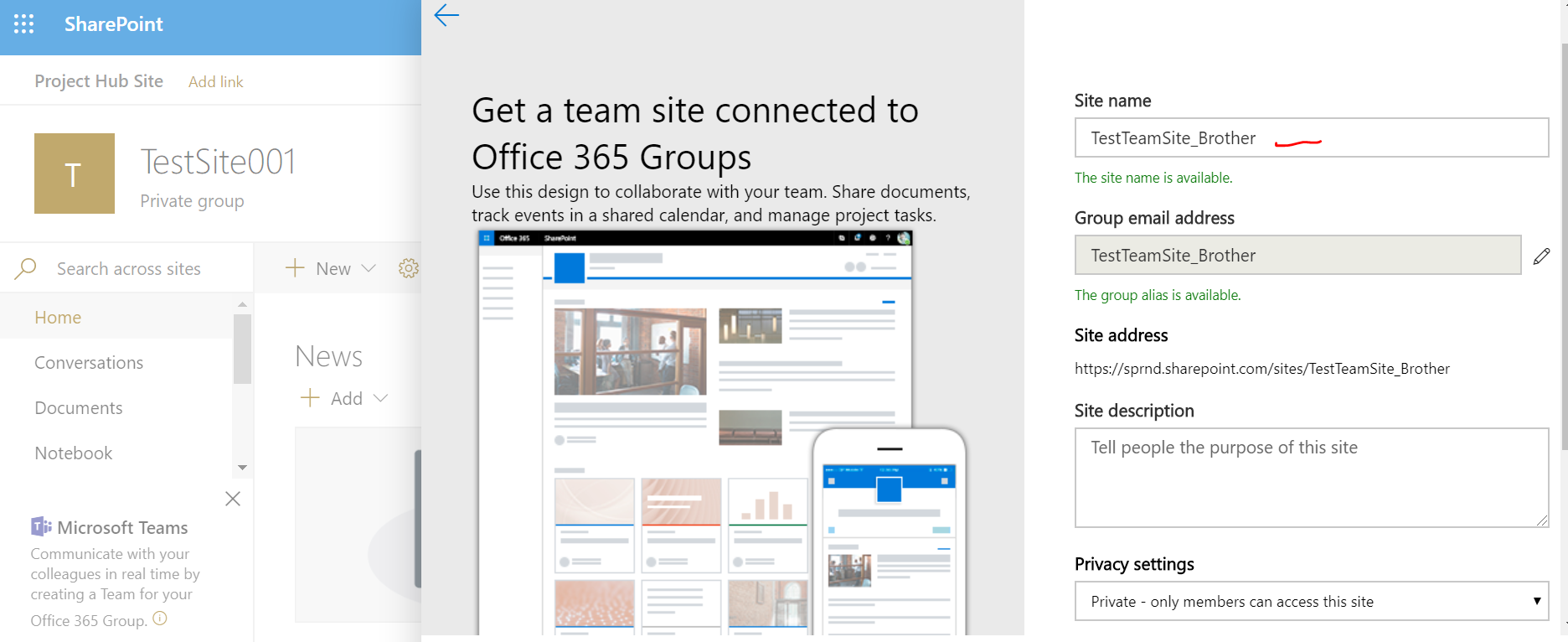Open the TestSite001 site title
Image resolution: width=1568 pixels, height=642 pixels.
pyautogui.click(x=219, y=162)
